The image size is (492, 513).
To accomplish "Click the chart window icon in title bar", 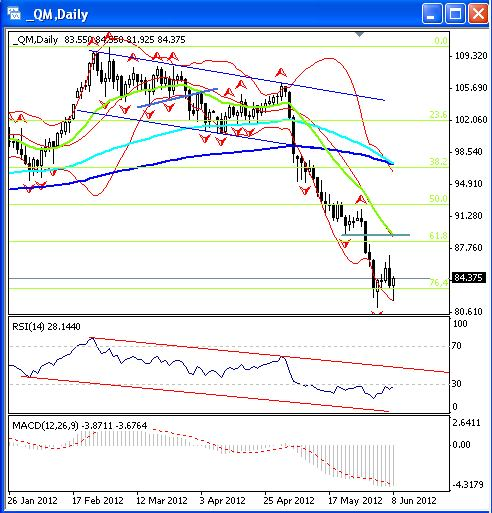I will (14, 14).
